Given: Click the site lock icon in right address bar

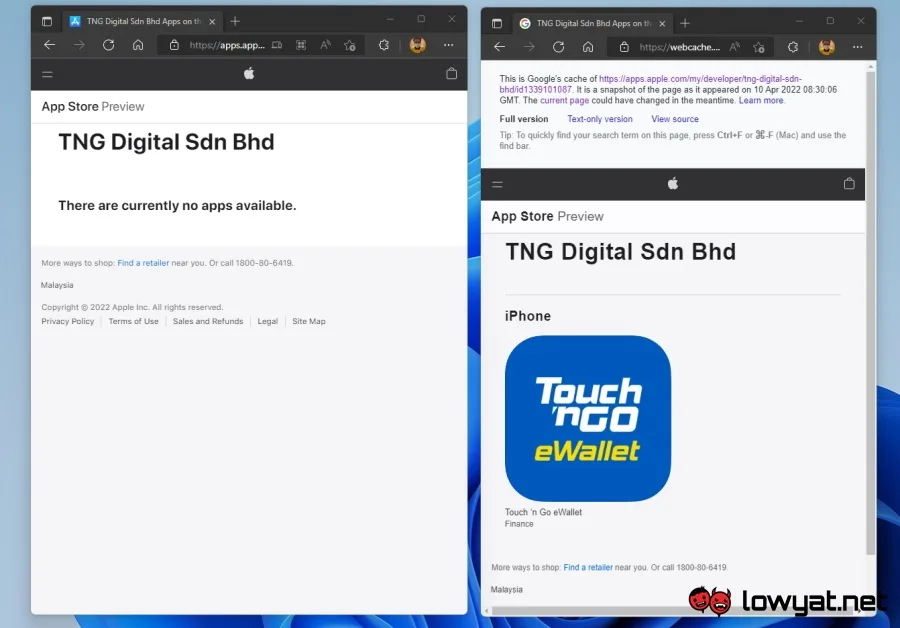Looking at the screenshot, I should [x=624, y=47].
